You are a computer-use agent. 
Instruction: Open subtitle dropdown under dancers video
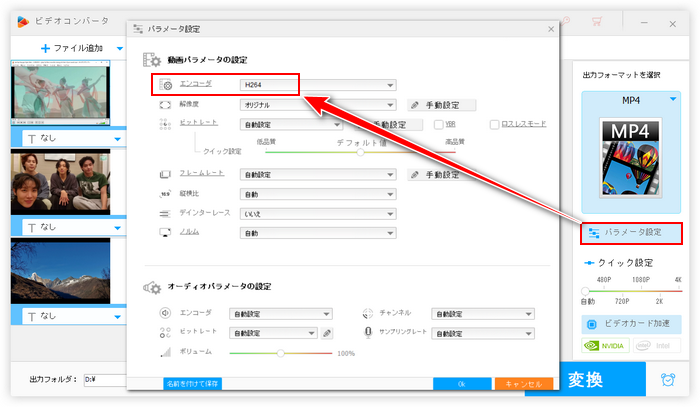coord(117,139)
